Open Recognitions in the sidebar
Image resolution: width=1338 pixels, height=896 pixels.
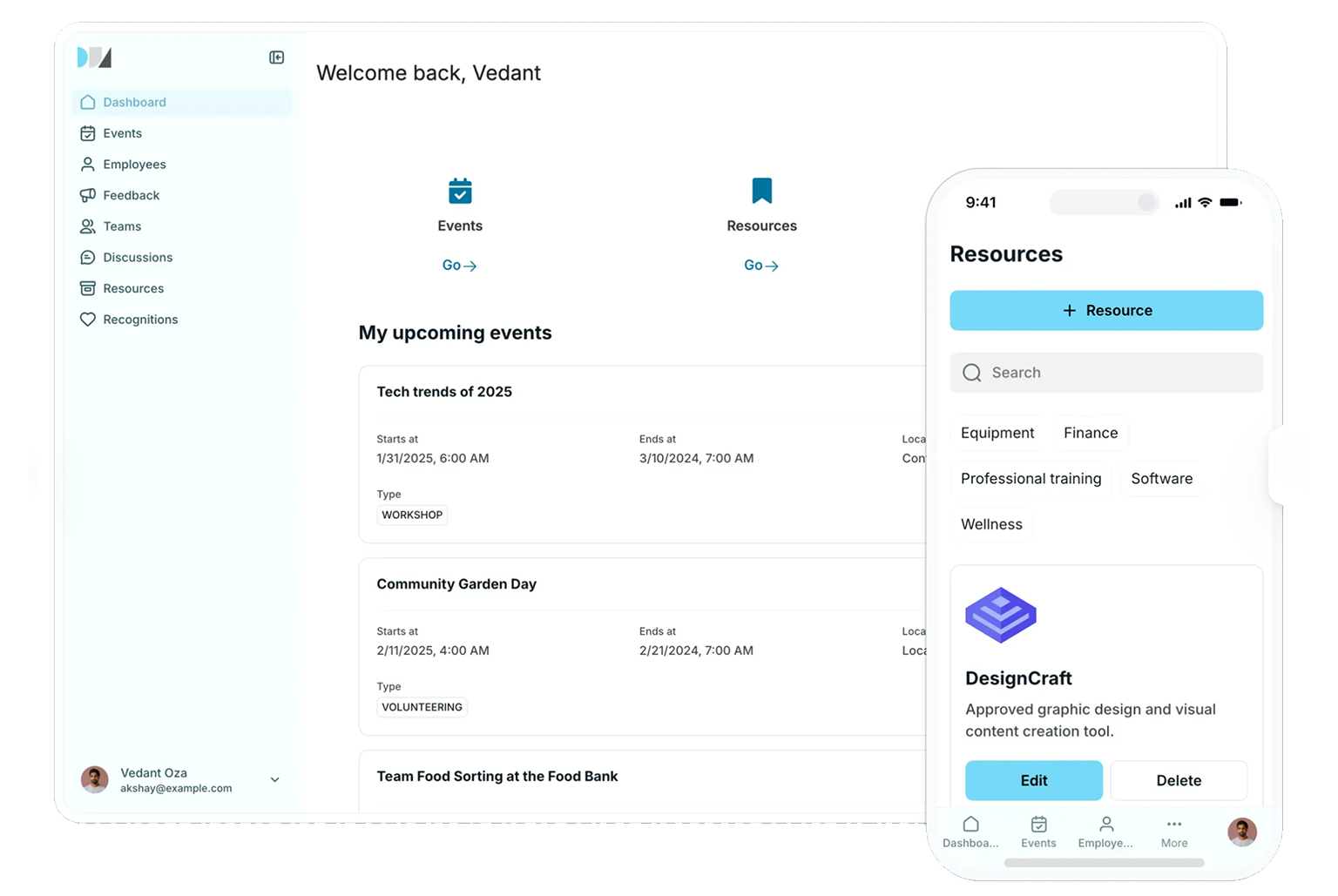139,320
